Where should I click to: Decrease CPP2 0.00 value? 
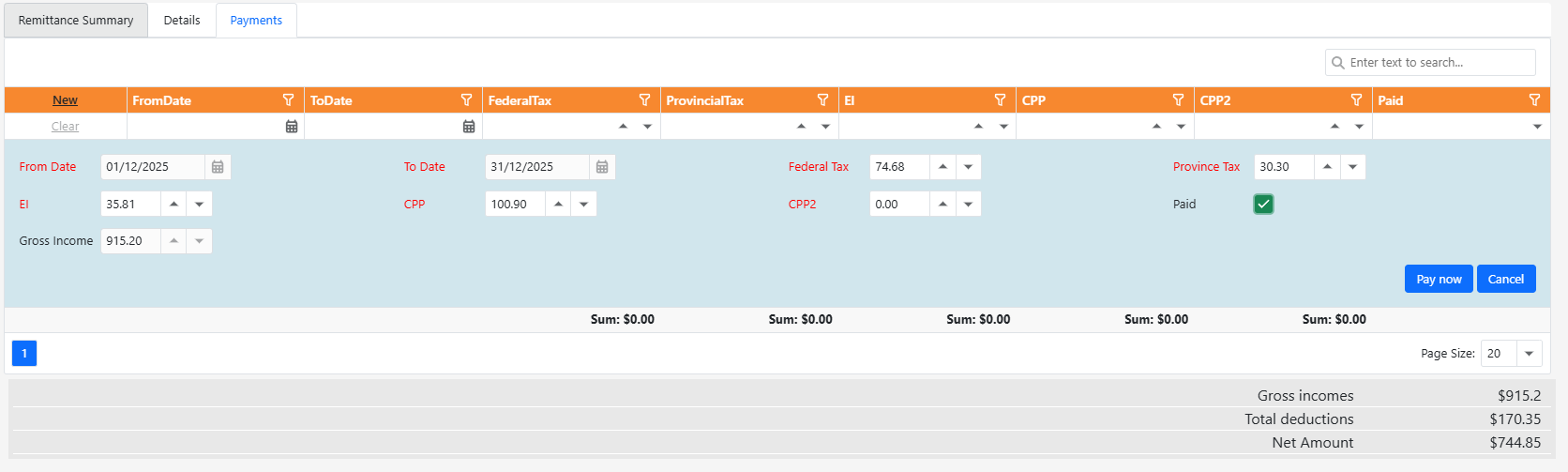(968, 204)
